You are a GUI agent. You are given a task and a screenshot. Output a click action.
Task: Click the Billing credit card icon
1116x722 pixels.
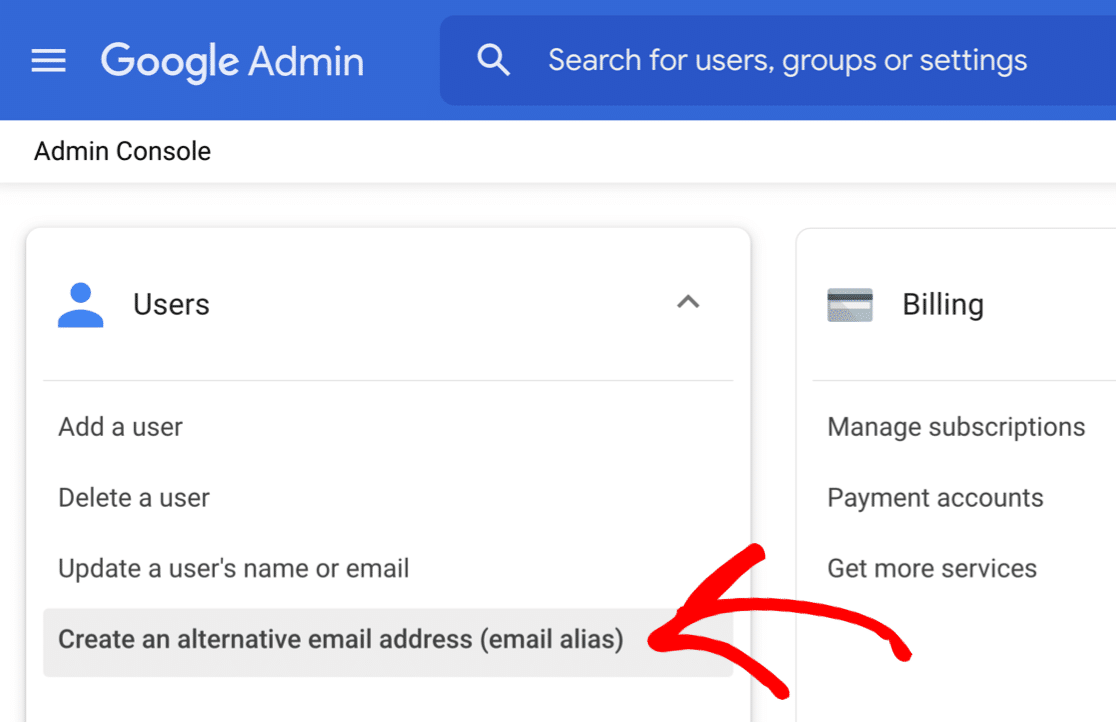(x=847, y=303)
